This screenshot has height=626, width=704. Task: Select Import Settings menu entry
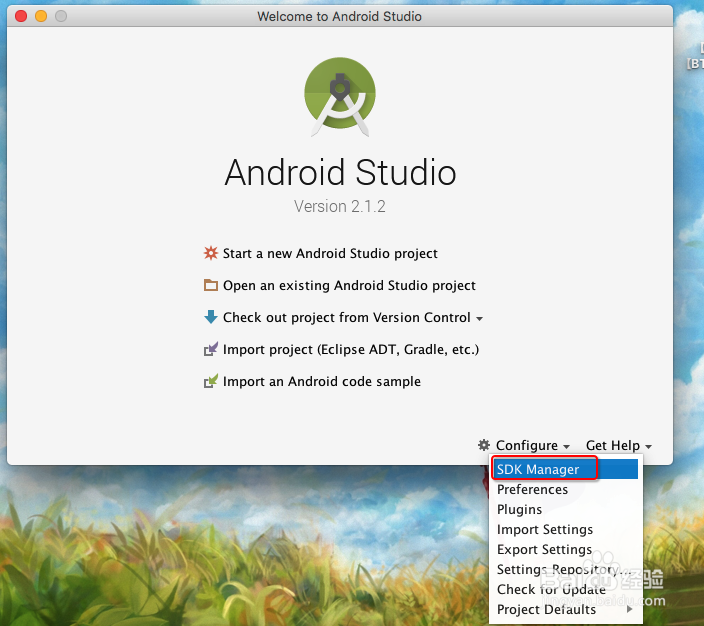point(566,529)
